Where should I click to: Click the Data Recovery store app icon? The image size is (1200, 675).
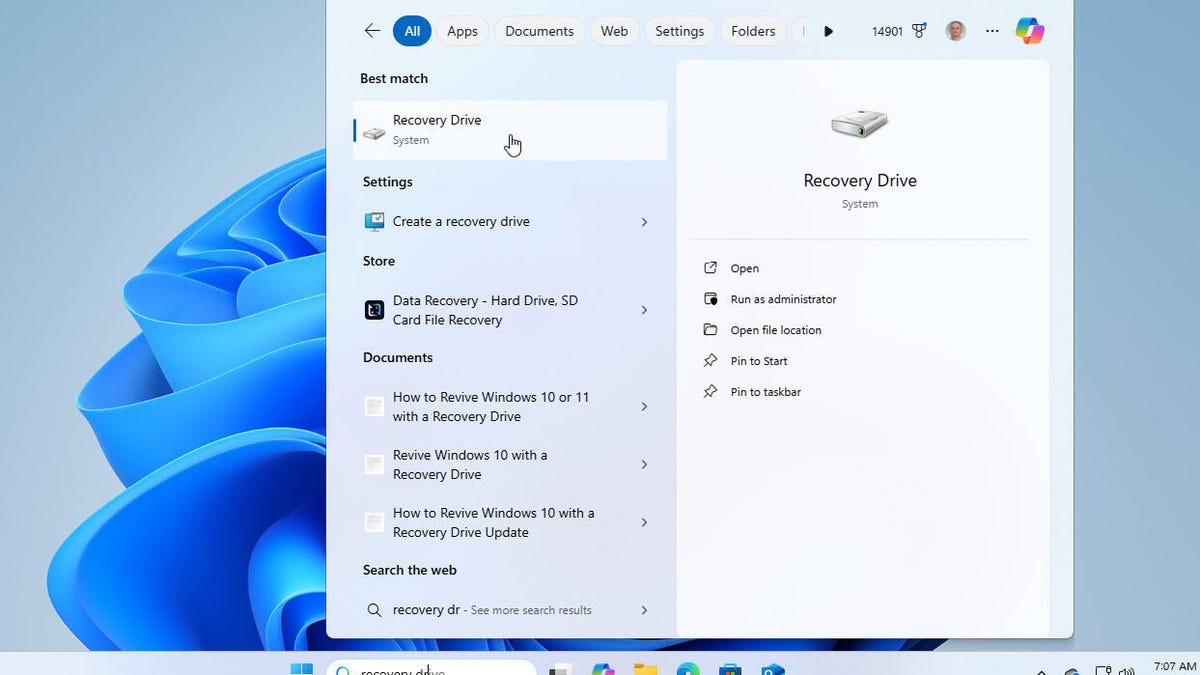[x=374, y=310]
